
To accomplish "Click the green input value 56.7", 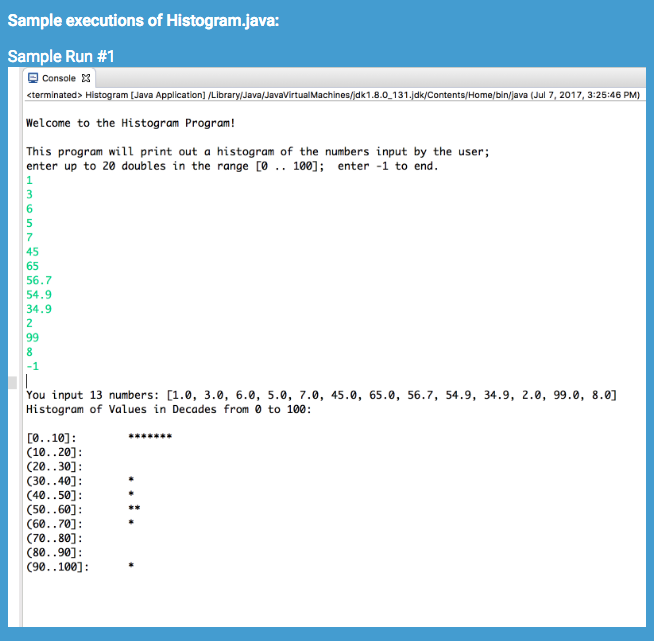I will (x=39, y=280).
